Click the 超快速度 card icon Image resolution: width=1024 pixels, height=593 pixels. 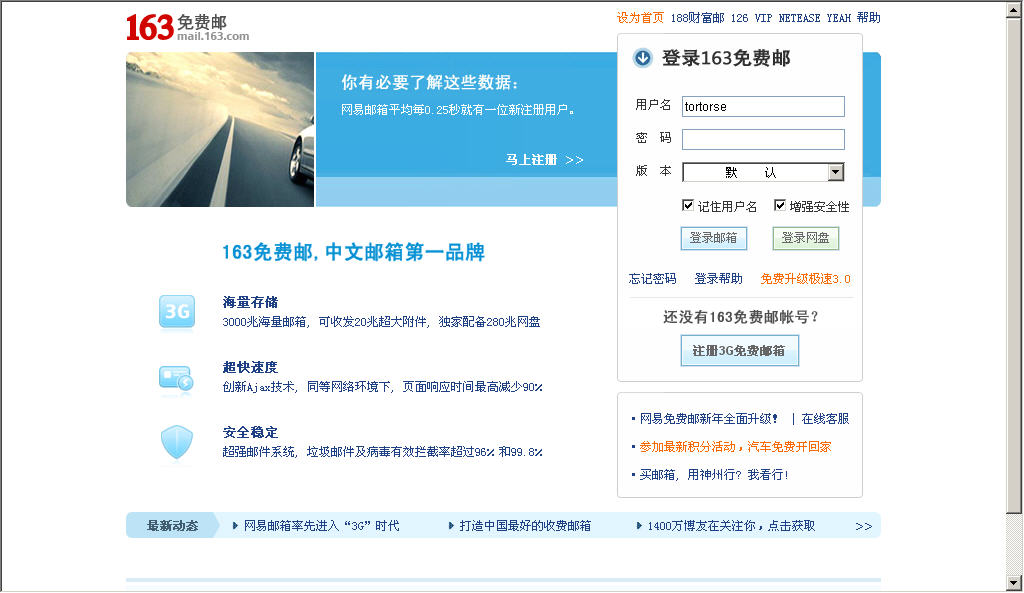[x=176, y=379]
